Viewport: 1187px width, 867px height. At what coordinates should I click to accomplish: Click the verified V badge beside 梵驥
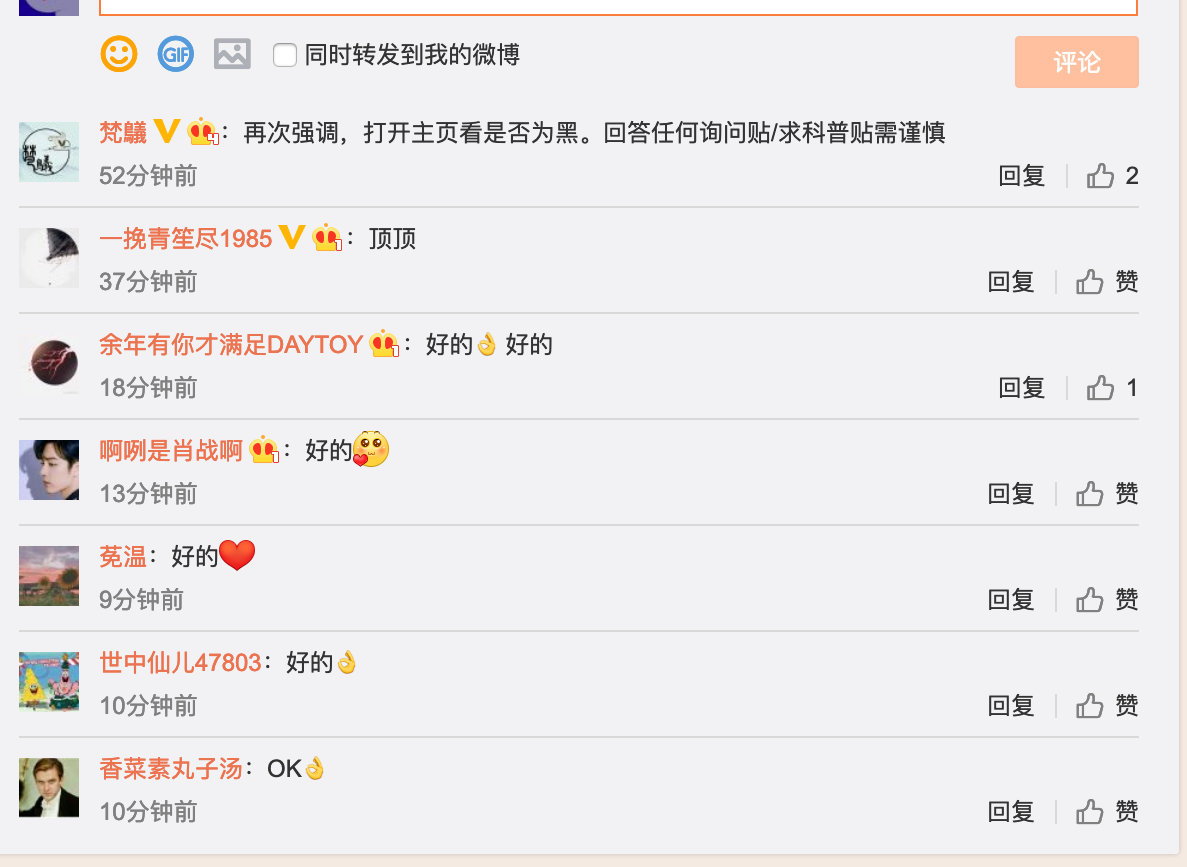(167, 131)
